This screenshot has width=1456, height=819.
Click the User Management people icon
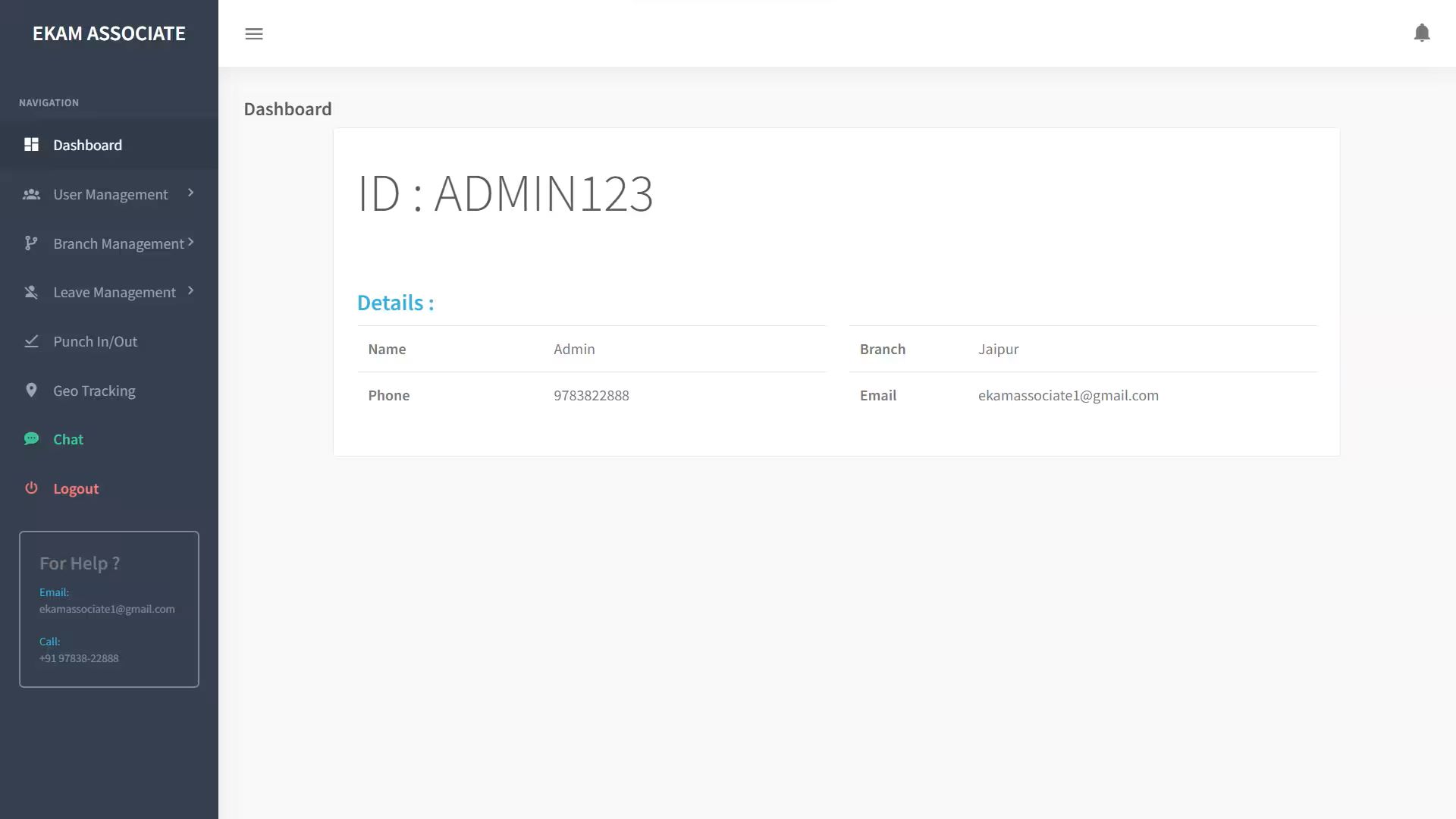pos(31,194)
